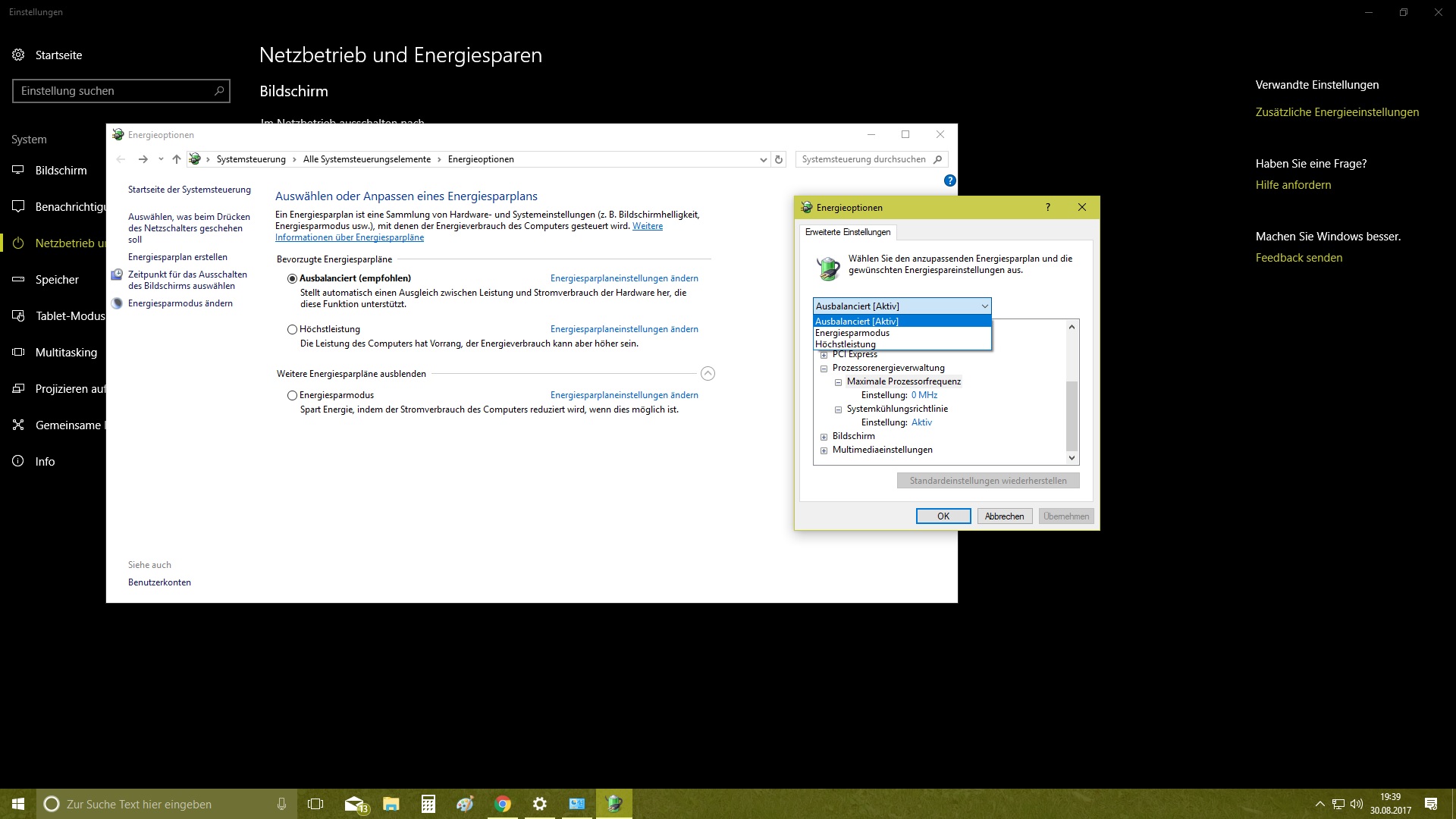Image resolution: width=1456 pixels, height=819 pixels.
Task: Open the mail app in taskbar
Action: coord(355,804)
